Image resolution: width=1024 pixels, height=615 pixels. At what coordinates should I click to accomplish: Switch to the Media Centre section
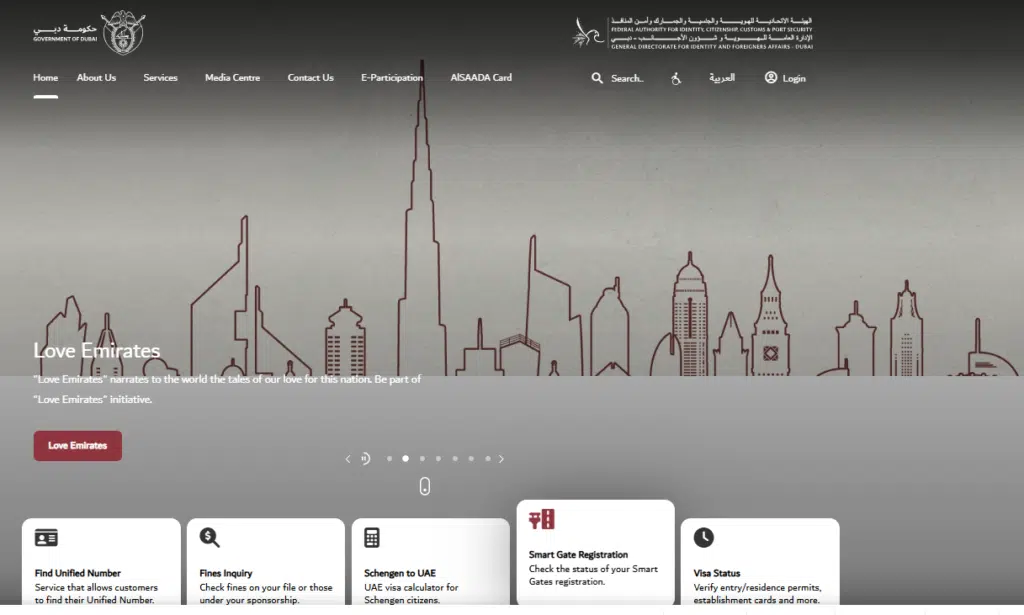(x=232, y=77)
